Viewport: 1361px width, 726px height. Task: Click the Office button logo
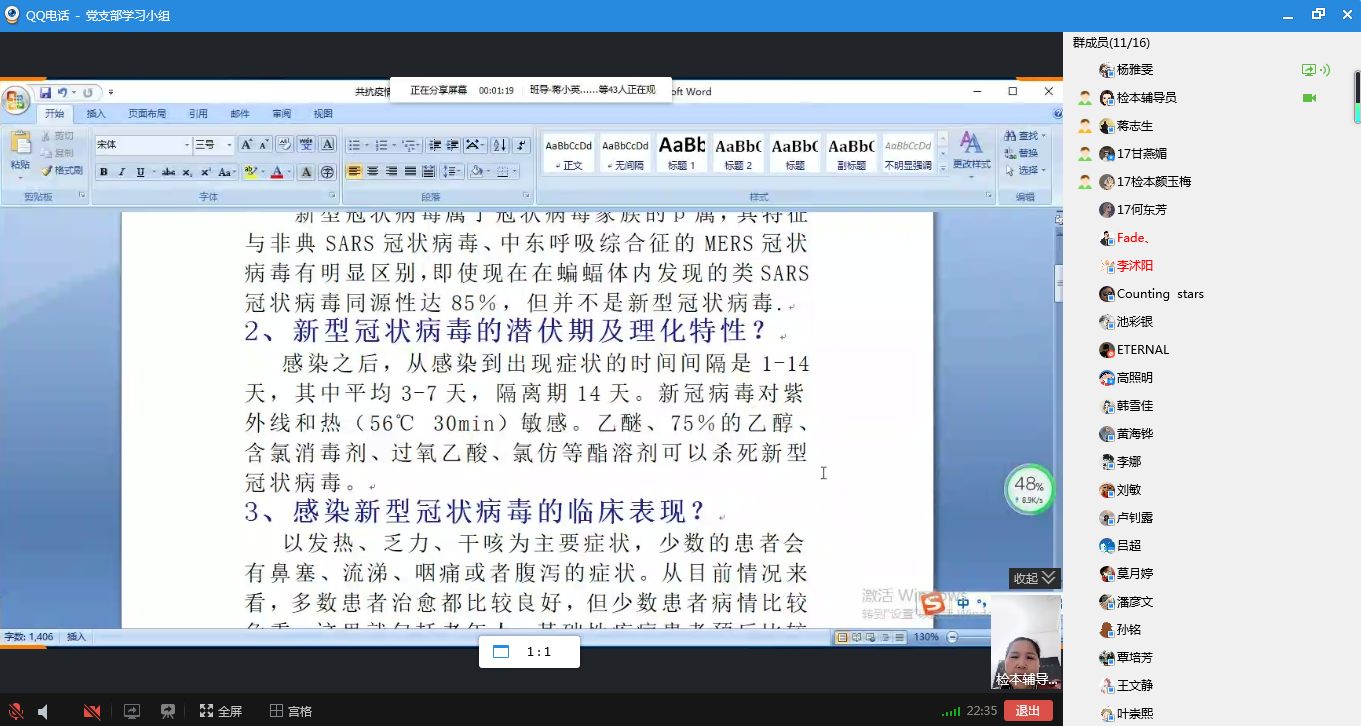16,100
